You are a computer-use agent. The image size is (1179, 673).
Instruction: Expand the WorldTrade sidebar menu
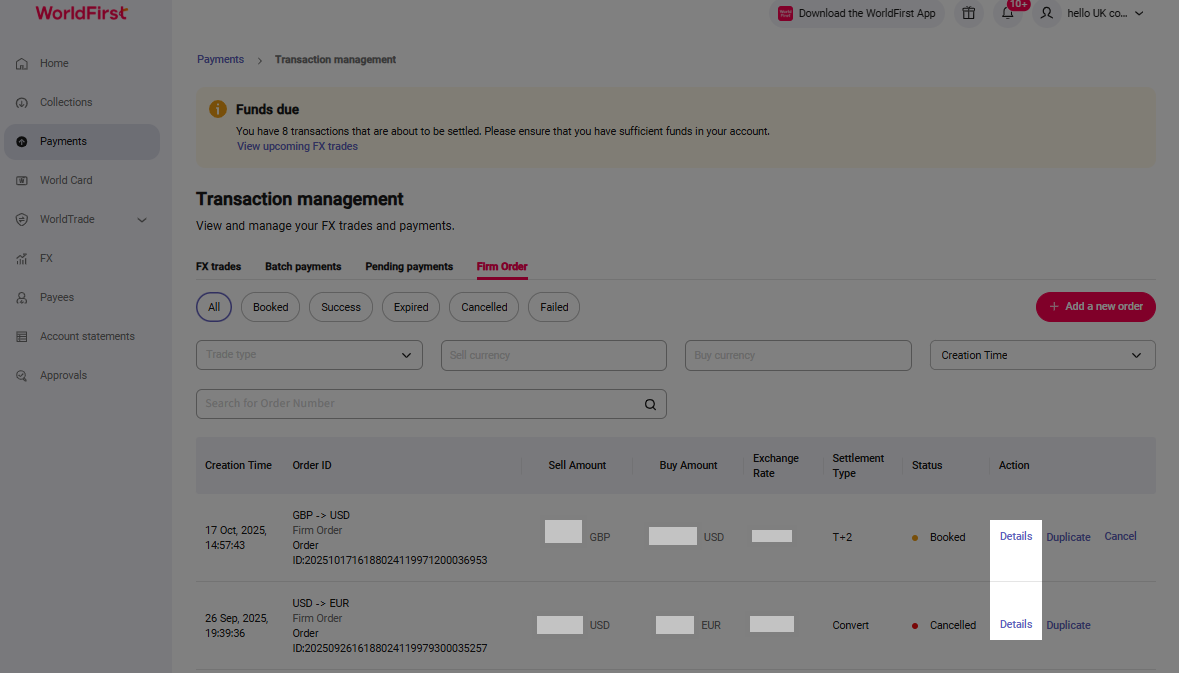(x=141, y=220)
